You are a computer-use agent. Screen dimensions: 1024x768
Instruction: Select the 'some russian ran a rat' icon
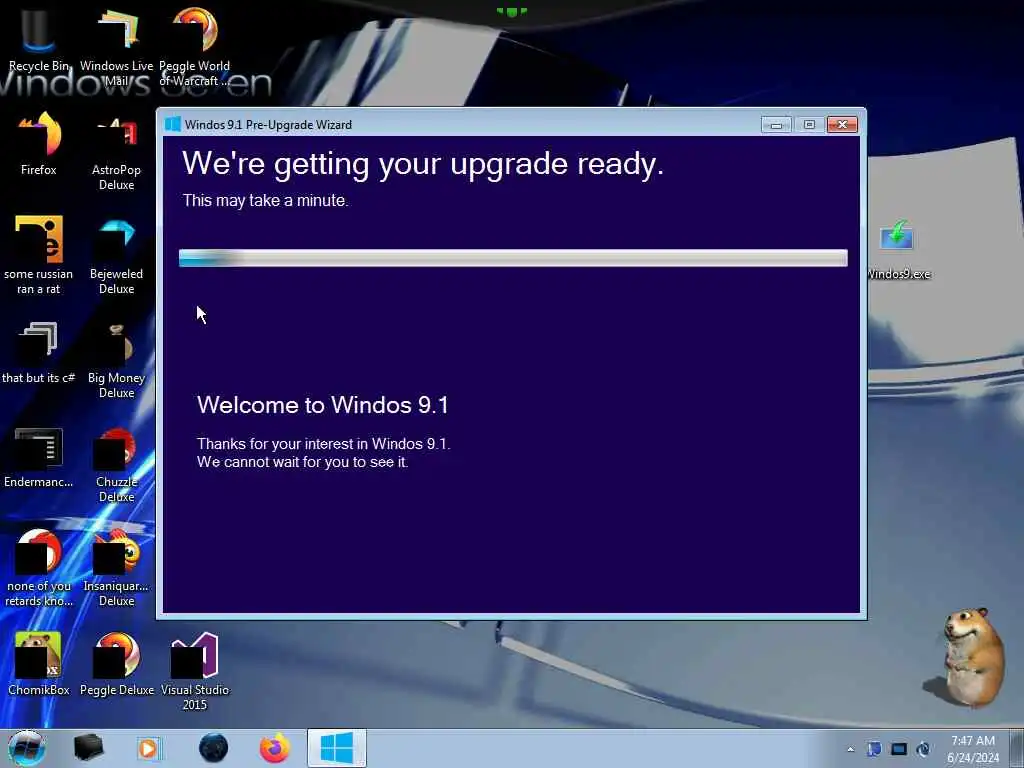tap(39, 255)
